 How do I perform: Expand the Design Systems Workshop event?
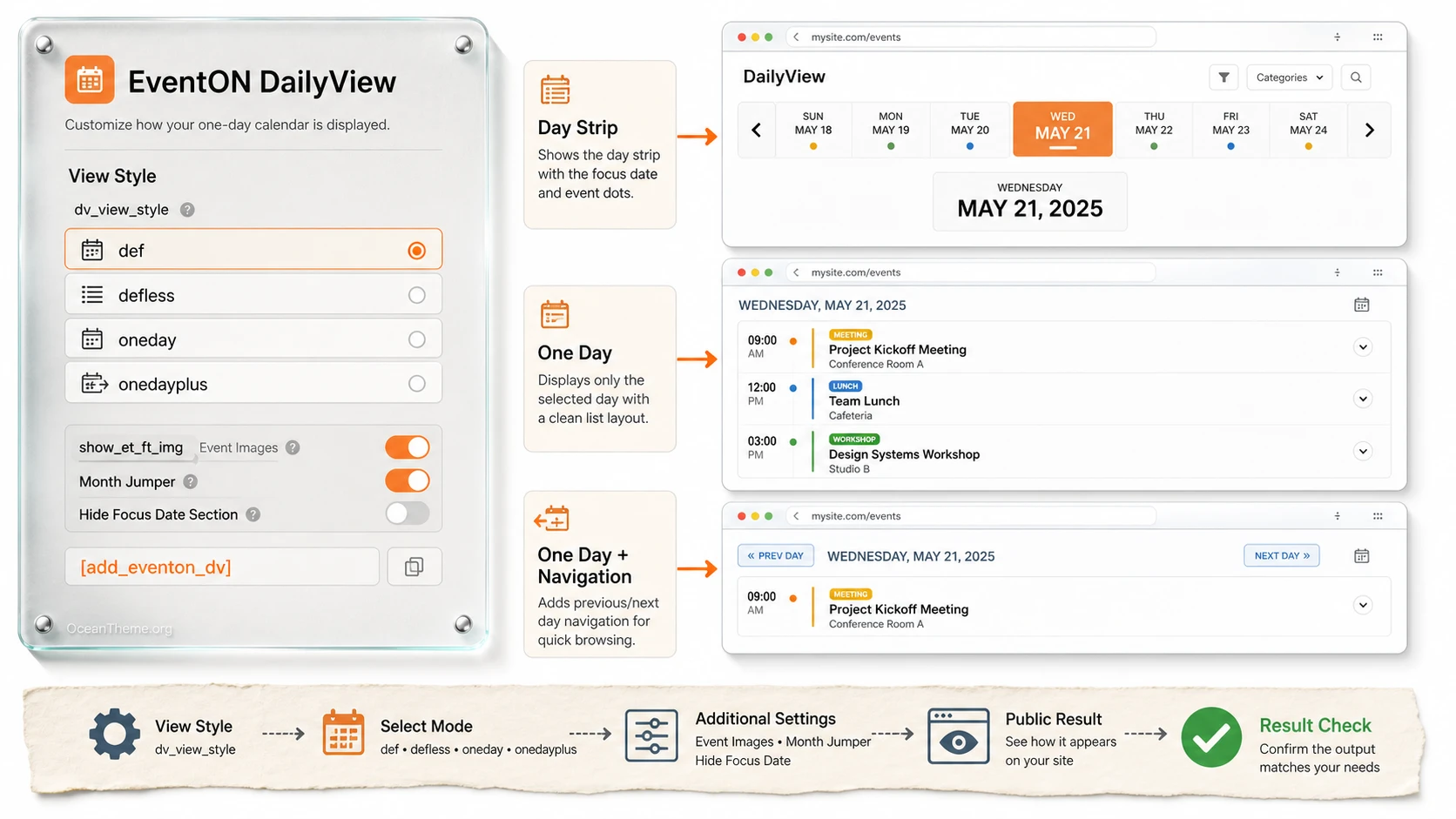point(1363,451)
